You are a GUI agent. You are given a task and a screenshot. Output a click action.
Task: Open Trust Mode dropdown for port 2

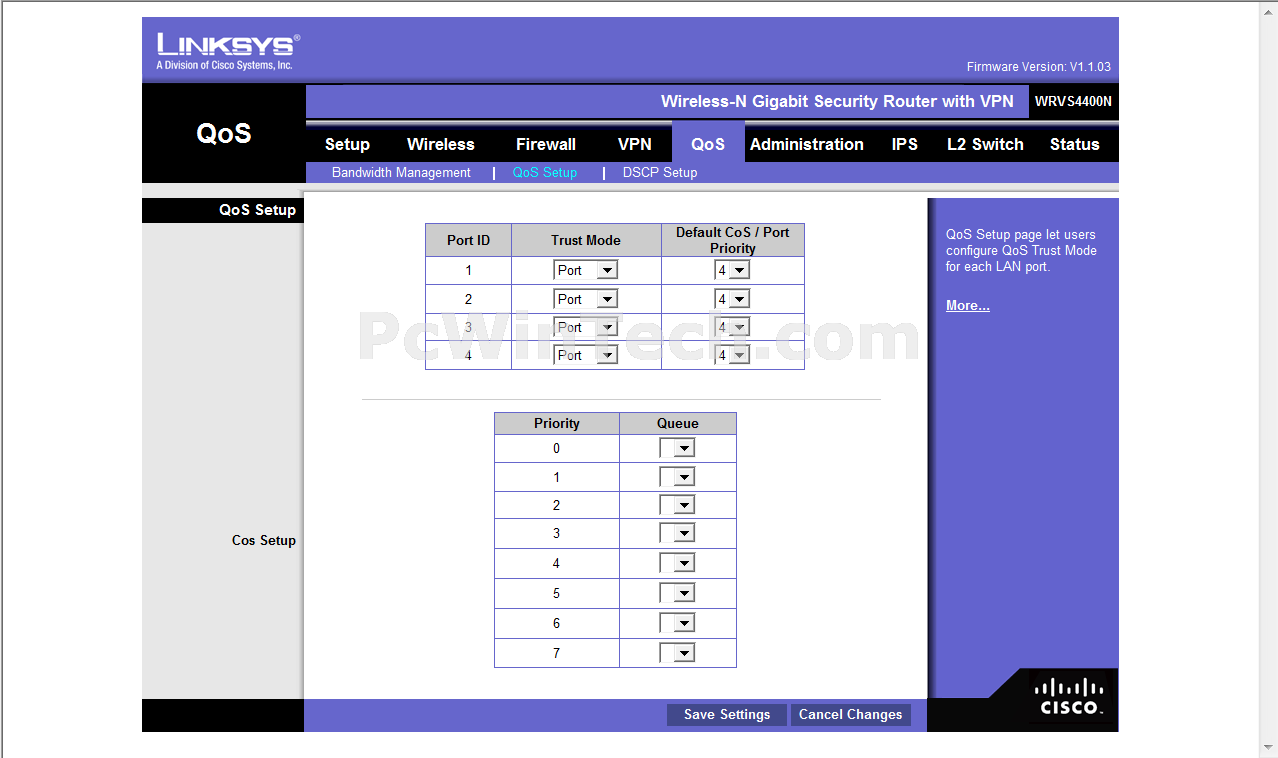(x=586, y=299)
